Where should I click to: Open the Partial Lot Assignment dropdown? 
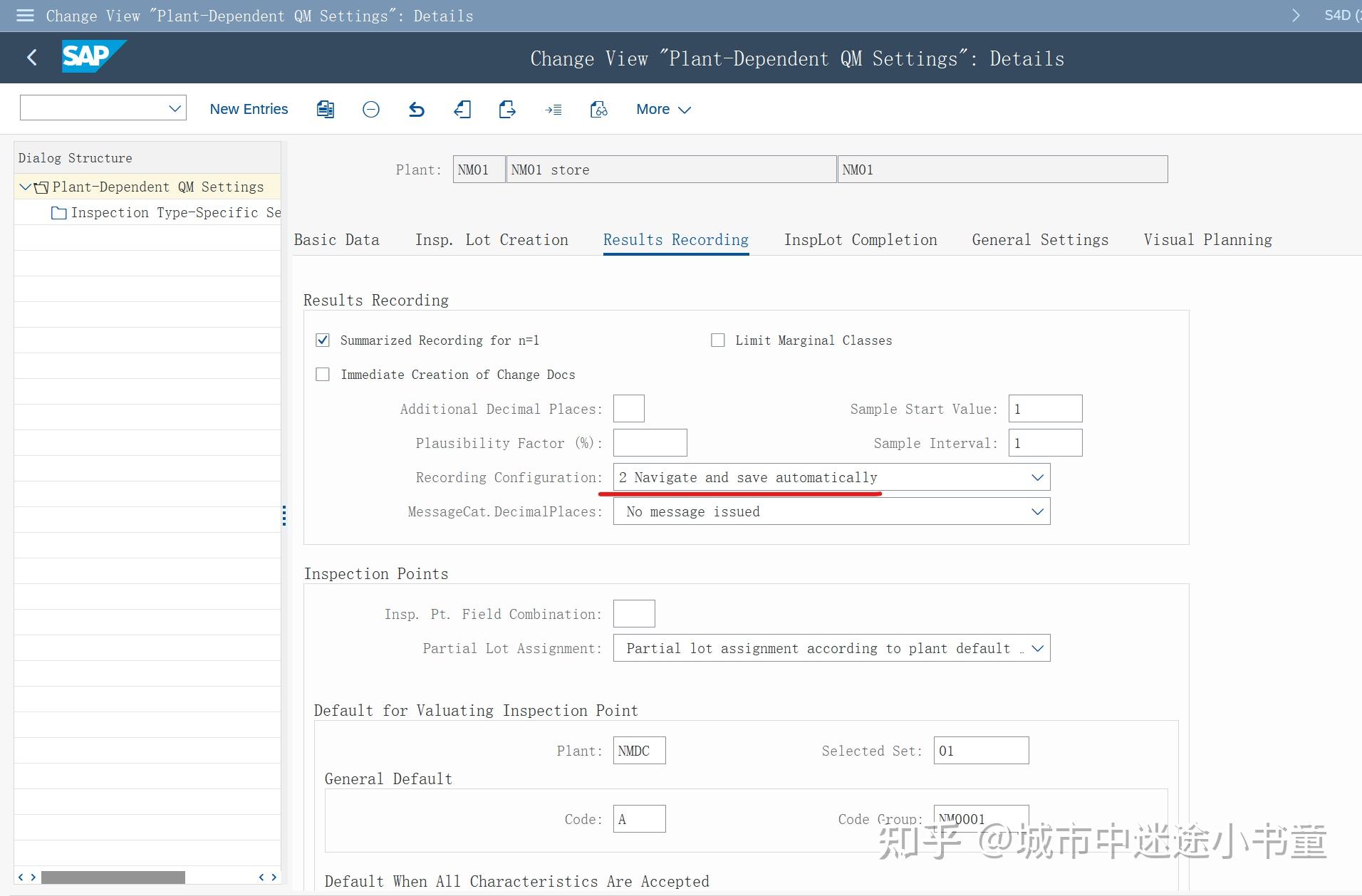click(1037, 647)
